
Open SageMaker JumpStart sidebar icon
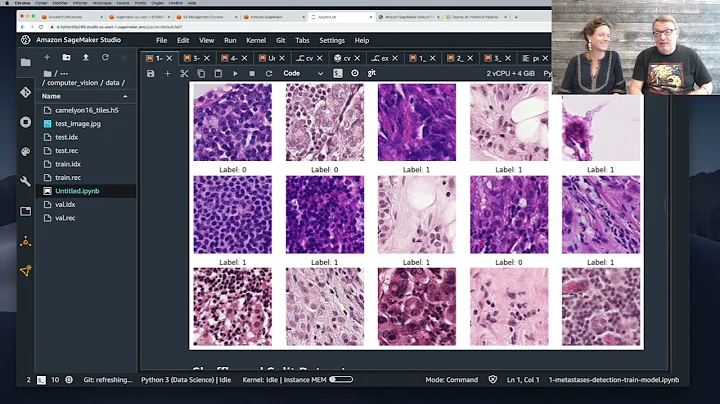(25, 241)
